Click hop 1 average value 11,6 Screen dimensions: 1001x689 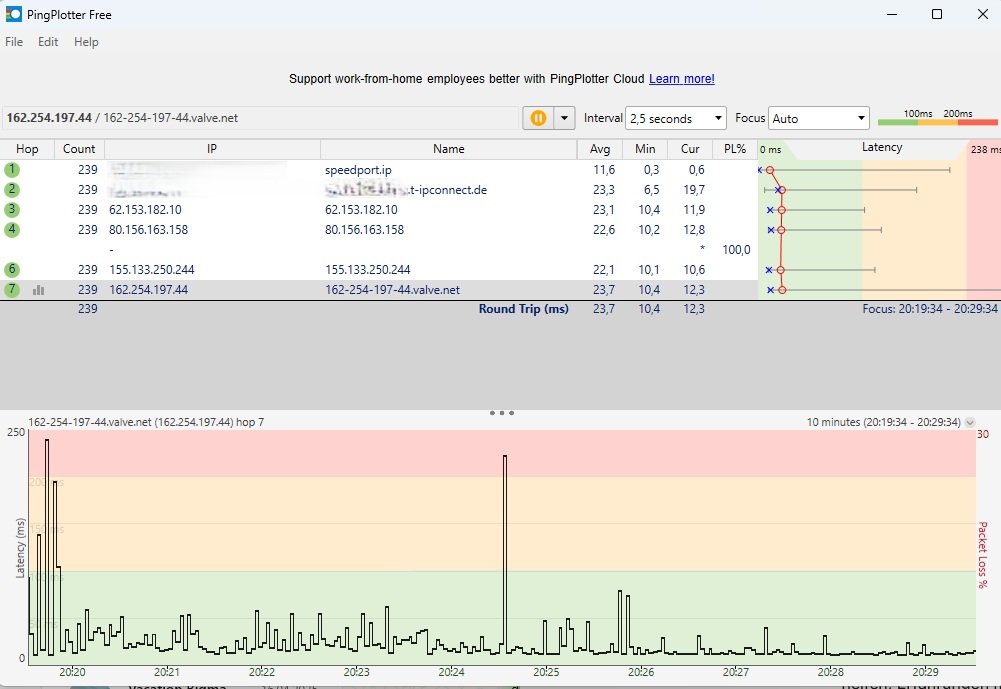[x=603, y=170]
